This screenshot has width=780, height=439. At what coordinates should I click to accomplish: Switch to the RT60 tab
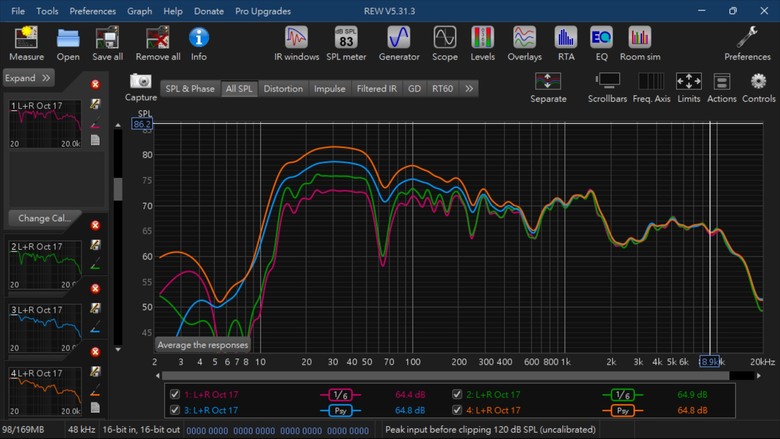442,88
